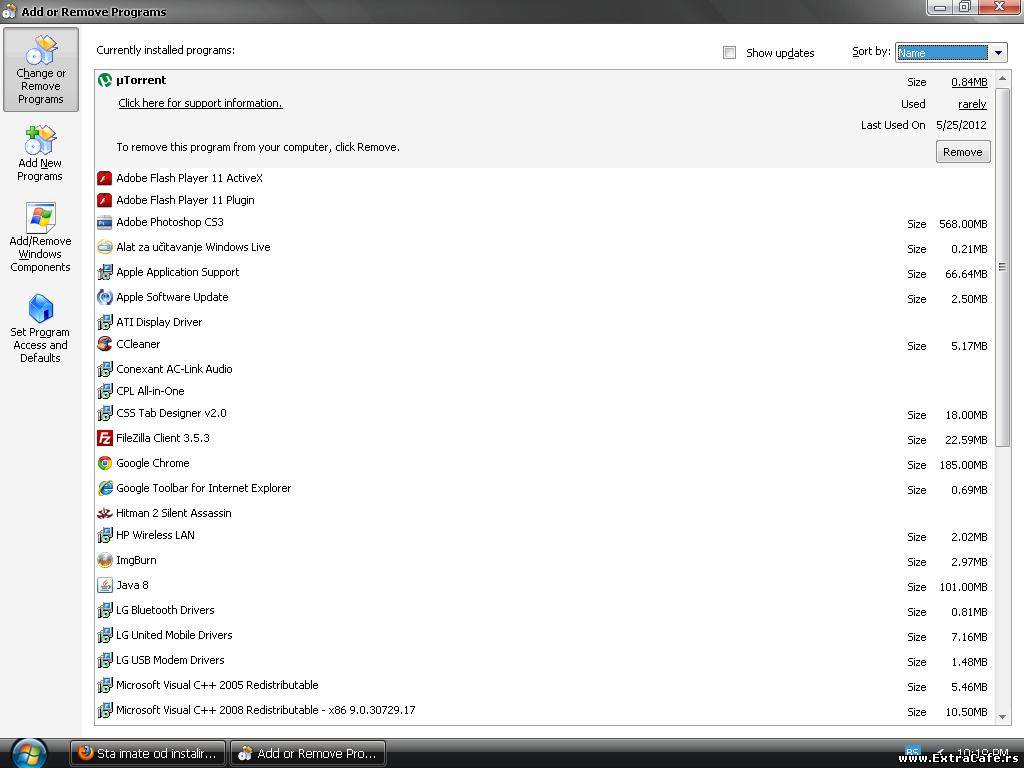Click the Microsoft Visual C++ 2008 Redistributable icon

(x=104, y=710)
